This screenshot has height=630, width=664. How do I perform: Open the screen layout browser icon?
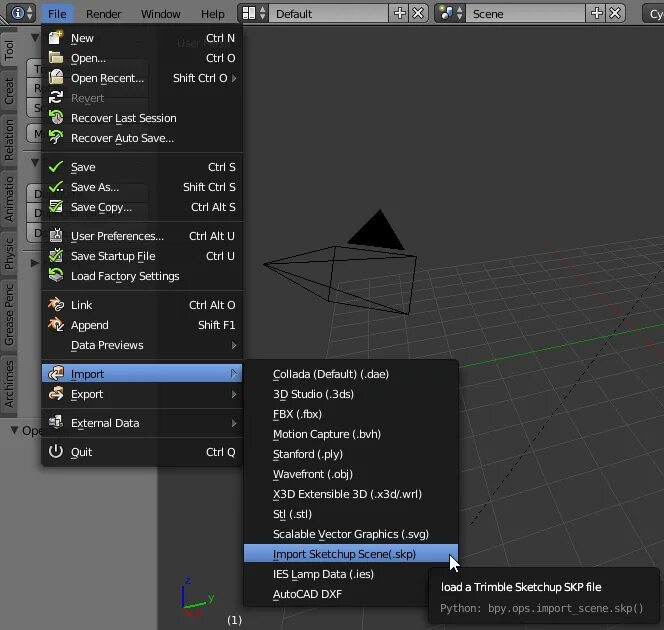254,14
